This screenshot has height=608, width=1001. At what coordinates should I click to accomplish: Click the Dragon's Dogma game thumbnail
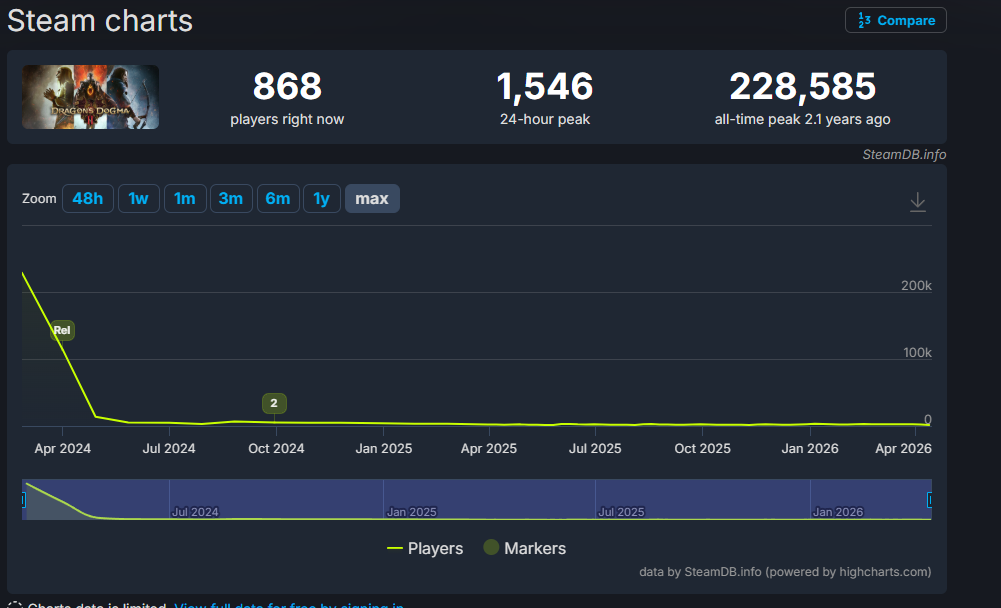(91, 97)
